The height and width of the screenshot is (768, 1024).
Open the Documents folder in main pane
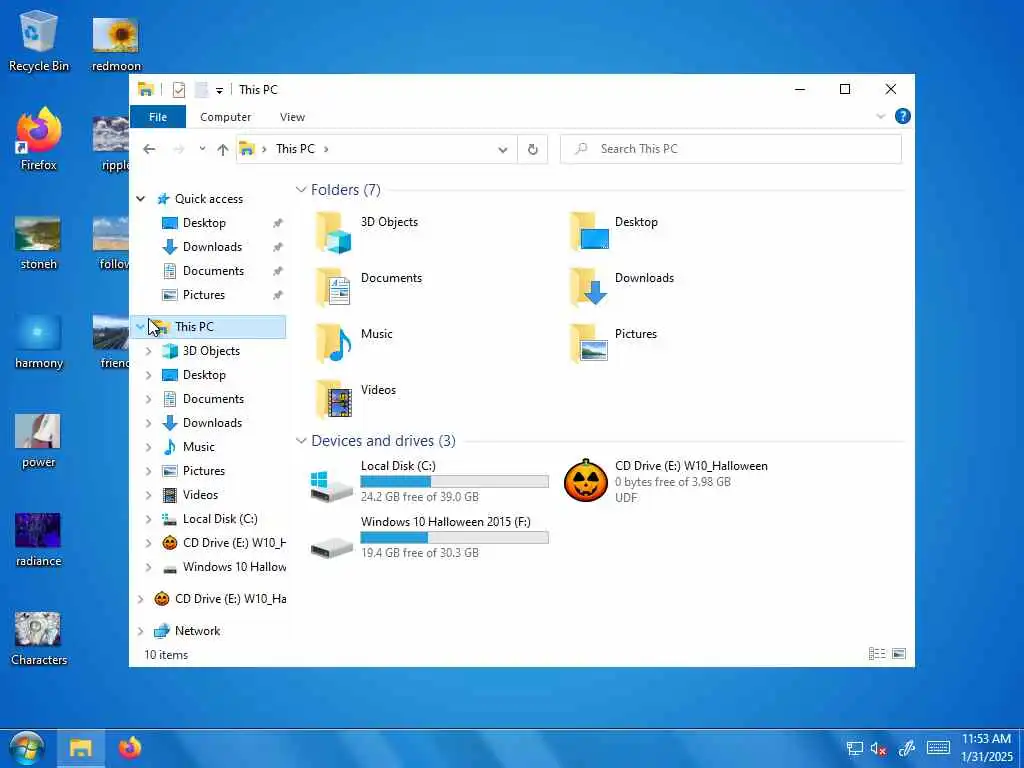tap(334, 287)
